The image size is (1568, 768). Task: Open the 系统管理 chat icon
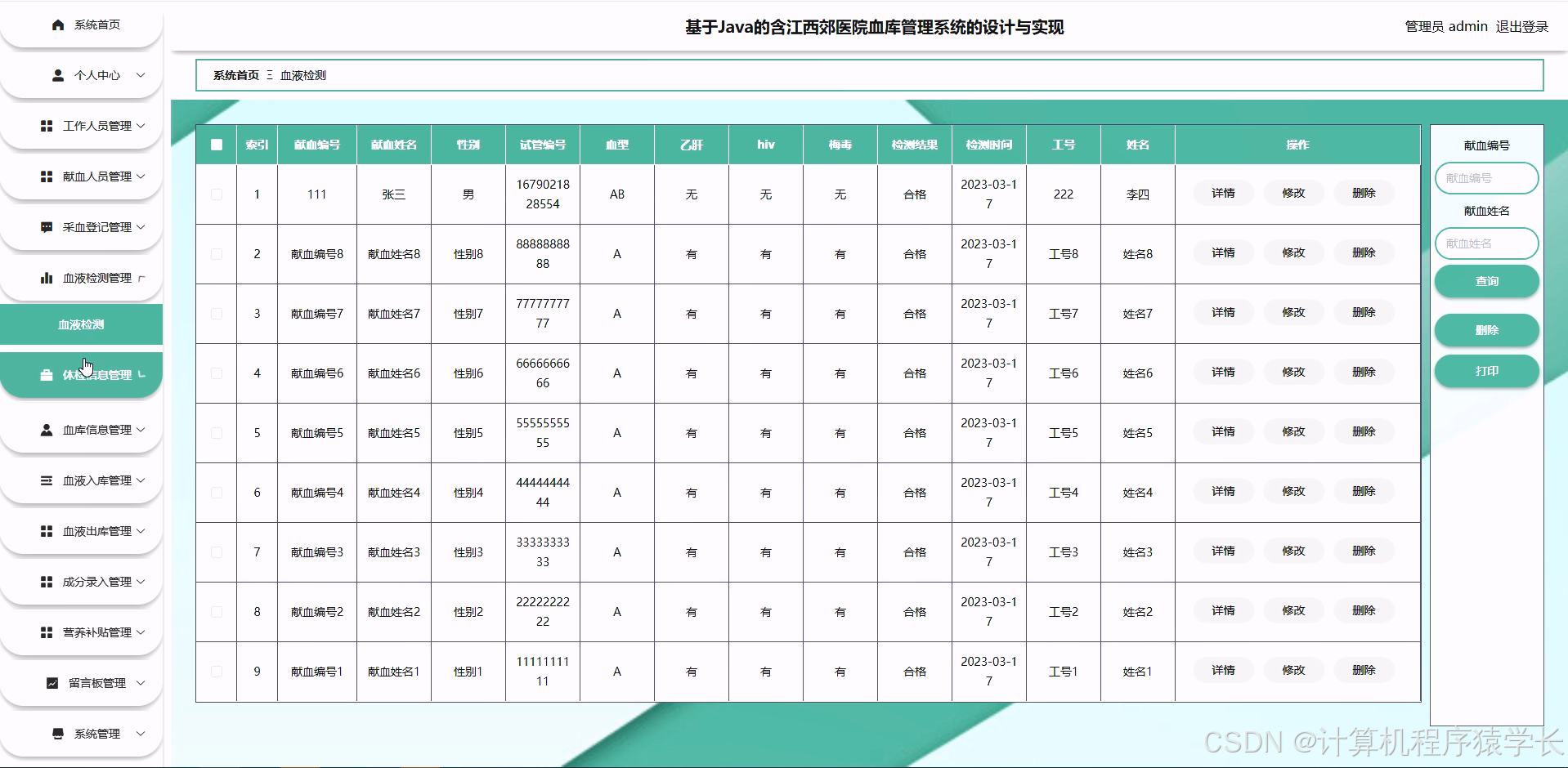[57, 733]
